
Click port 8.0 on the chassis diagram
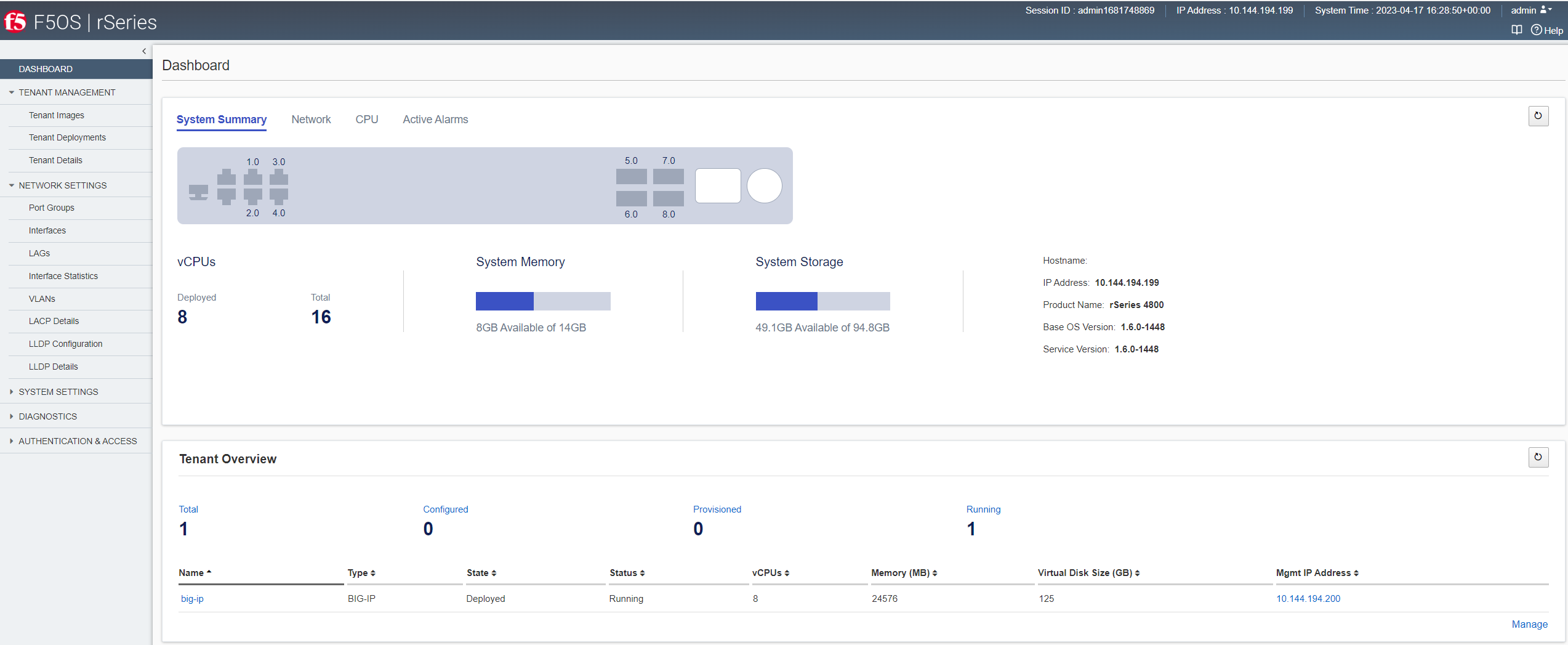pos(669,198)
